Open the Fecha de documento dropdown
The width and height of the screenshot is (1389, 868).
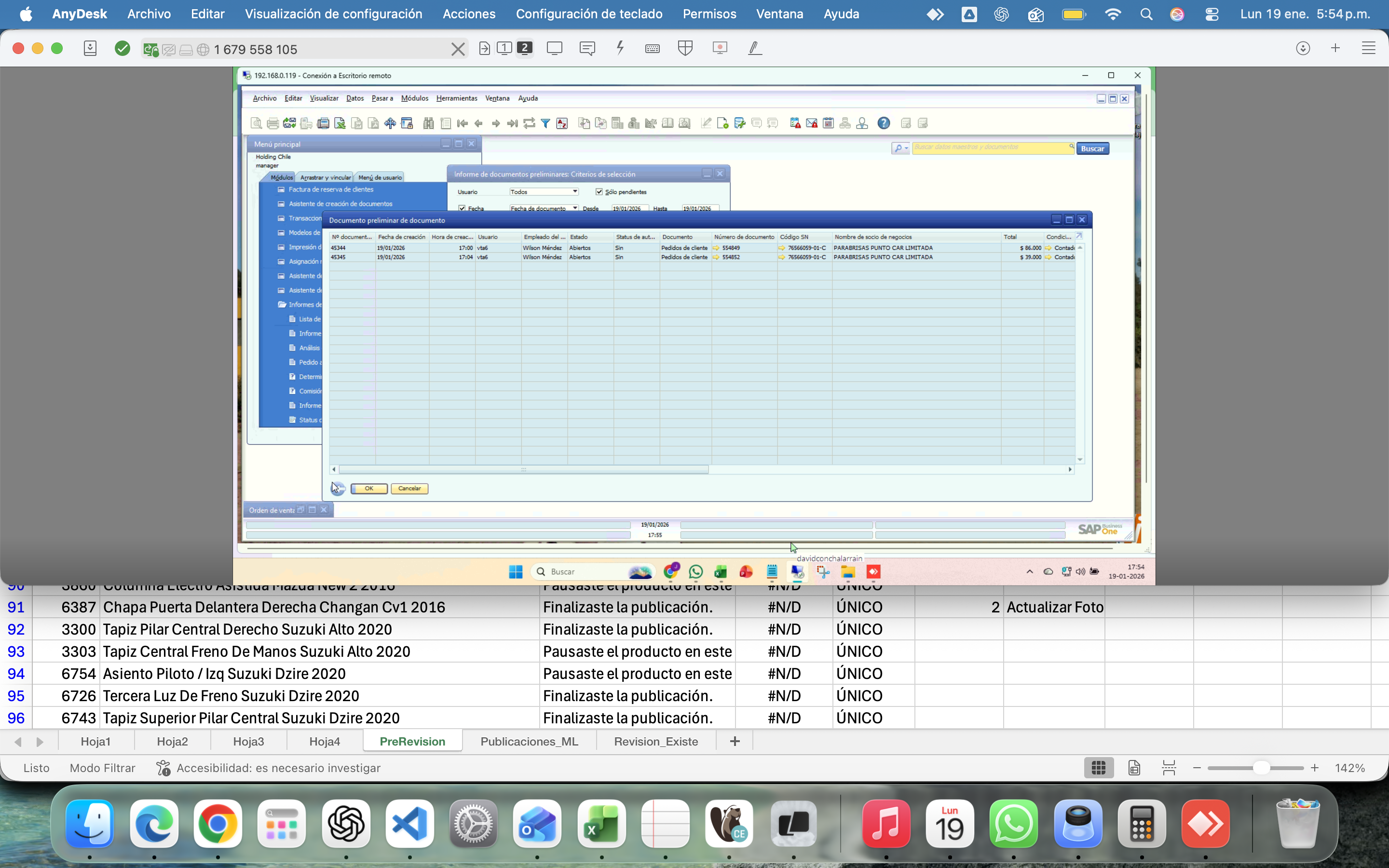point(544,208)
